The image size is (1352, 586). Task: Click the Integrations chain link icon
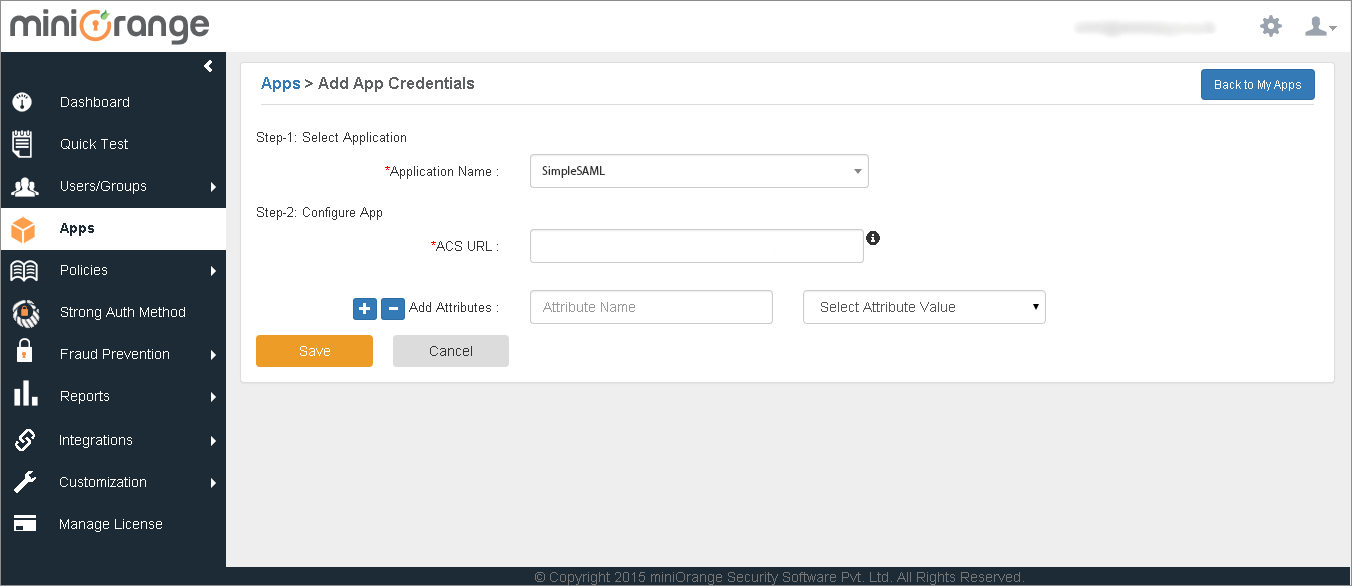pyautogui.click(x=24, y=439)
